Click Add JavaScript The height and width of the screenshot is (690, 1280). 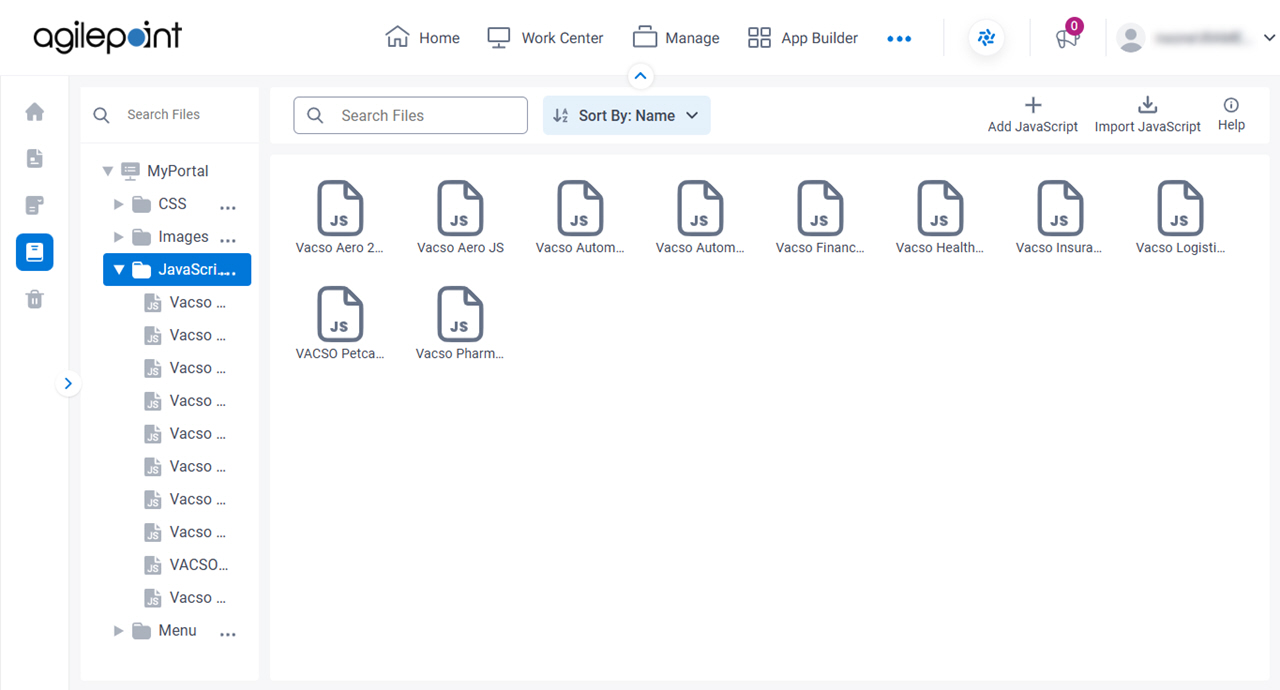(x=1033, y=115)
